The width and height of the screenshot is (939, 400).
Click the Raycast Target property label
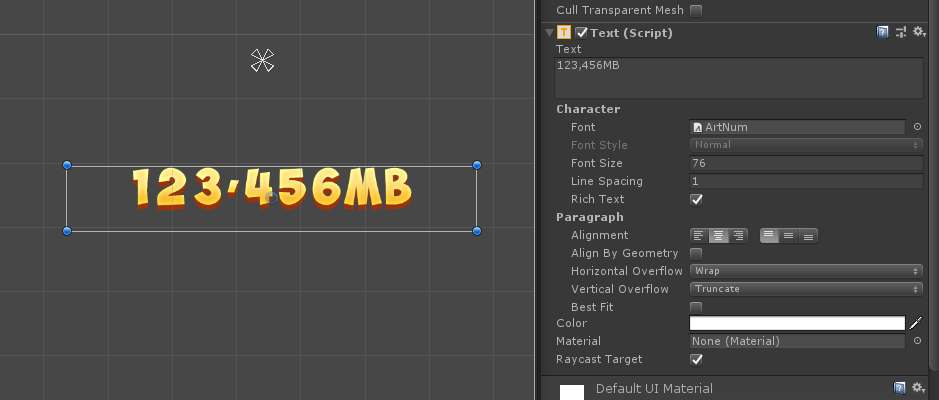pos(599,359)
